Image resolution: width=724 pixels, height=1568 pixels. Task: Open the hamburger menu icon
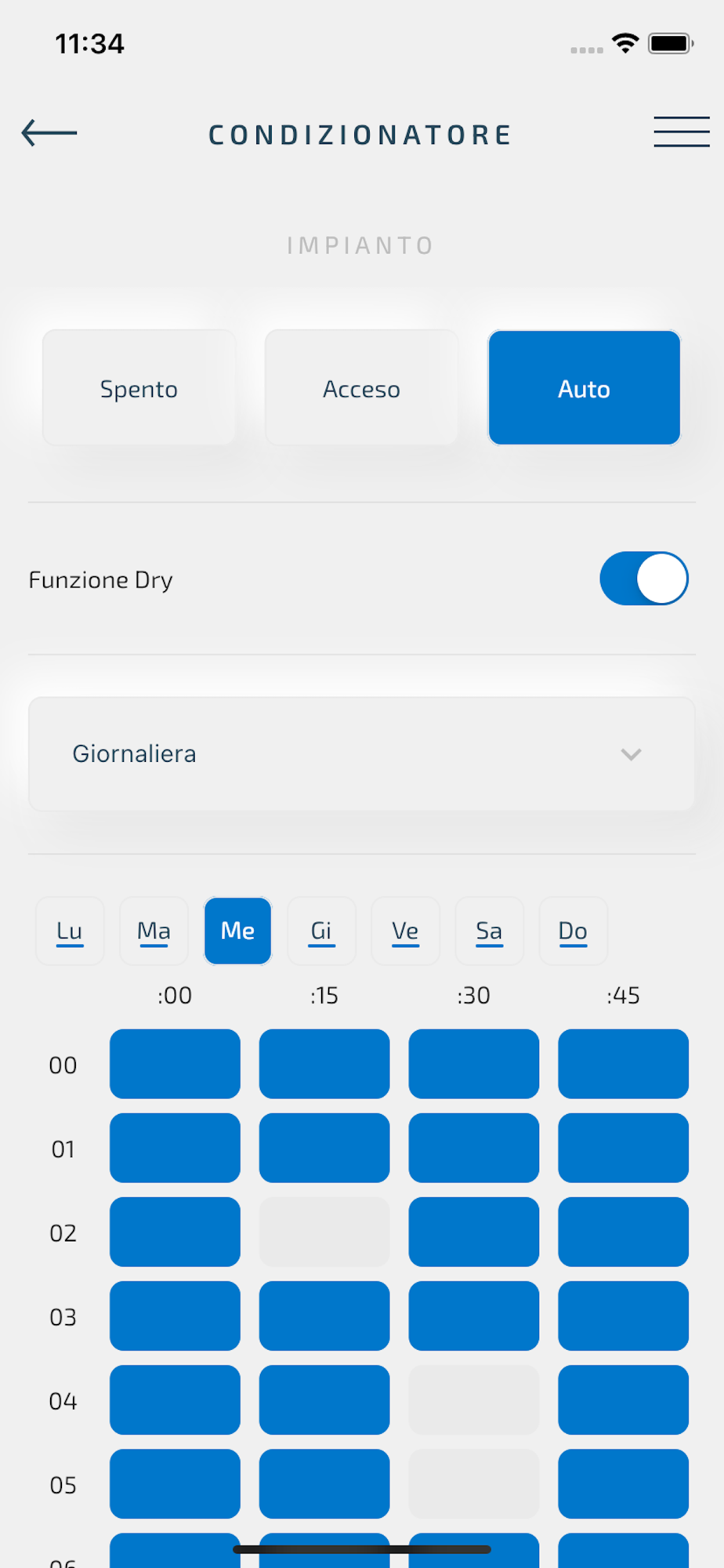pyautogui.click(x=682, y=132)
